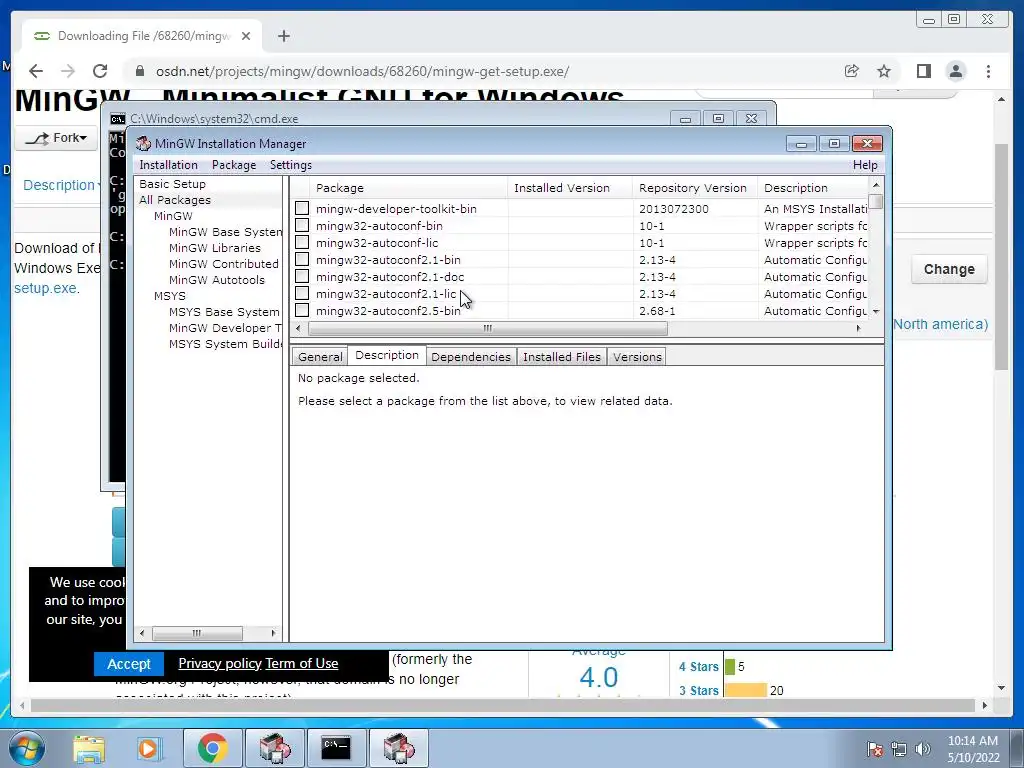This screenshot has width=1024, height=768.
Task: Check the mingw32-autoconf2.5-bin checkbox
Action: [302, 310]
